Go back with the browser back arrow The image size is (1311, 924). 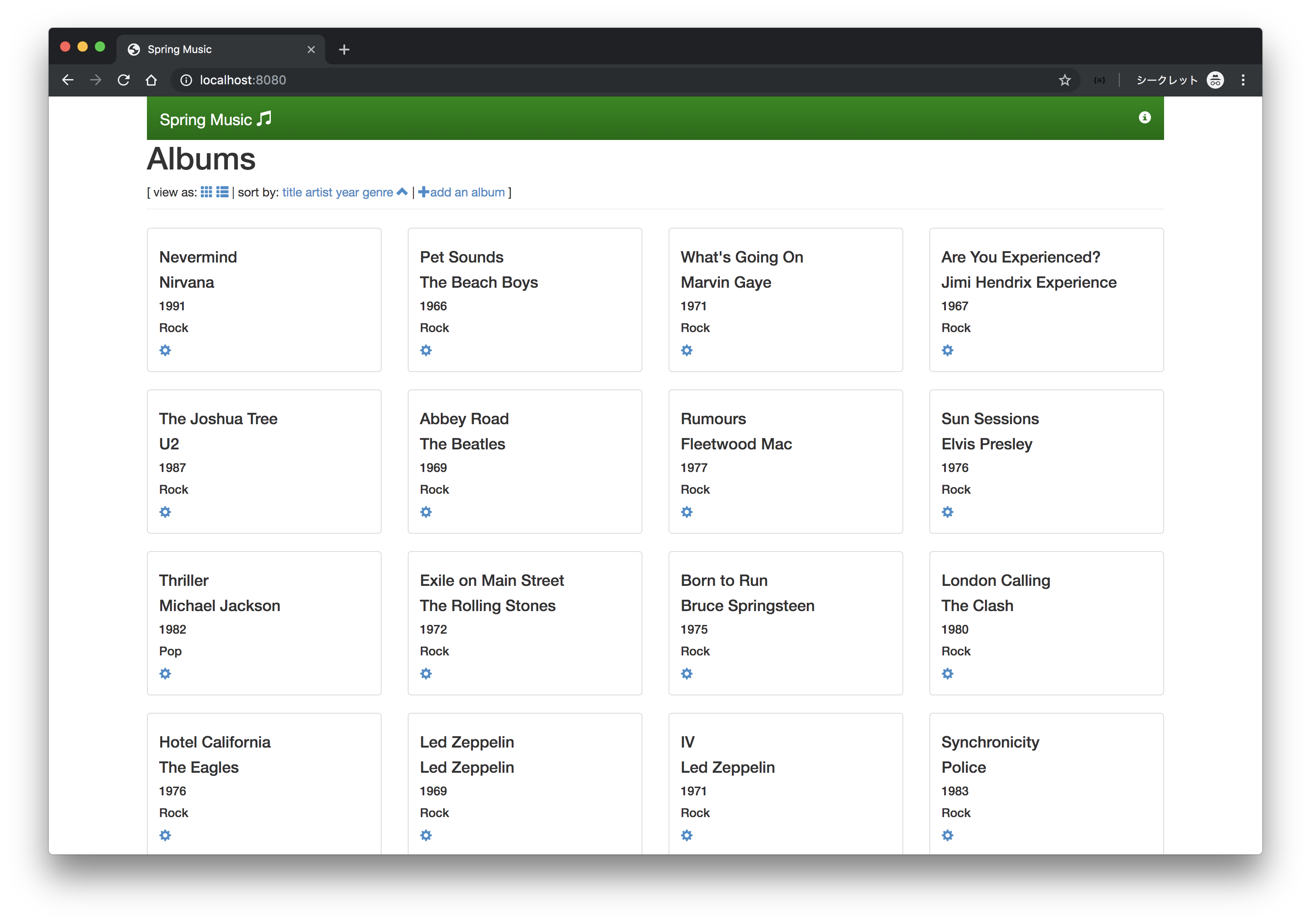point(68,80)
